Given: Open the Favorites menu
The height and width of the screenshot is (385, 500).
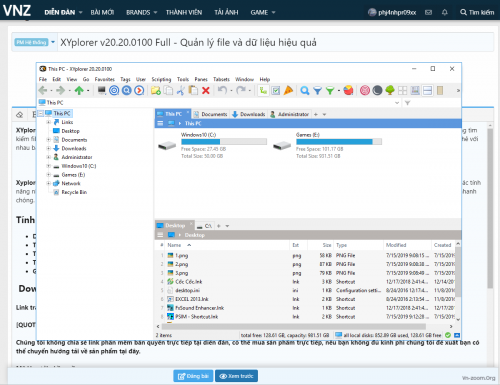Looking at the screenshot, I should pos(105,79).
